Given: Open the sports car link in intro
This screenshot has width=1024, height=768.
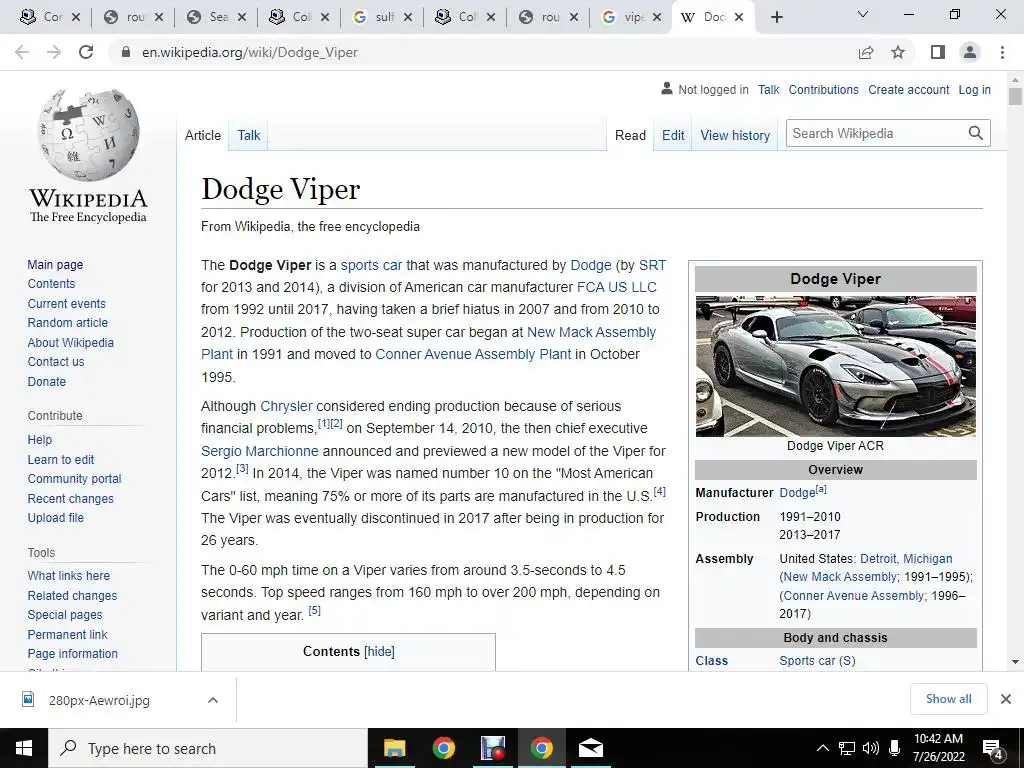Looking at the screenshot, I should pyautogui.click(x=371, y=265).
